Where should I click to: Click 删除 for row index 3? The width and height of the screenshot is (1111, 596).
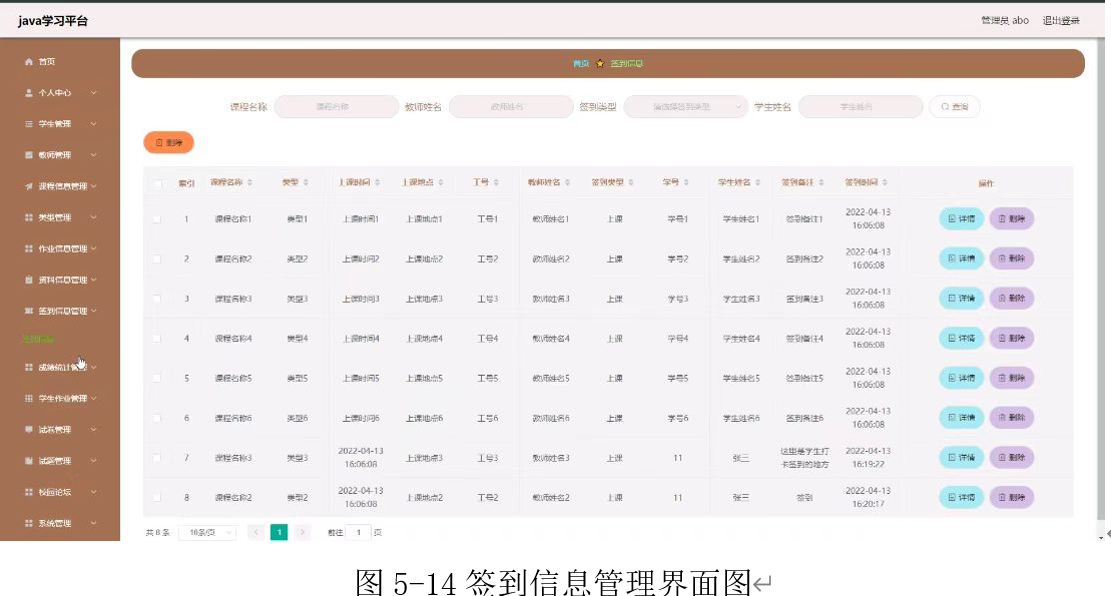pos(1012,298)
